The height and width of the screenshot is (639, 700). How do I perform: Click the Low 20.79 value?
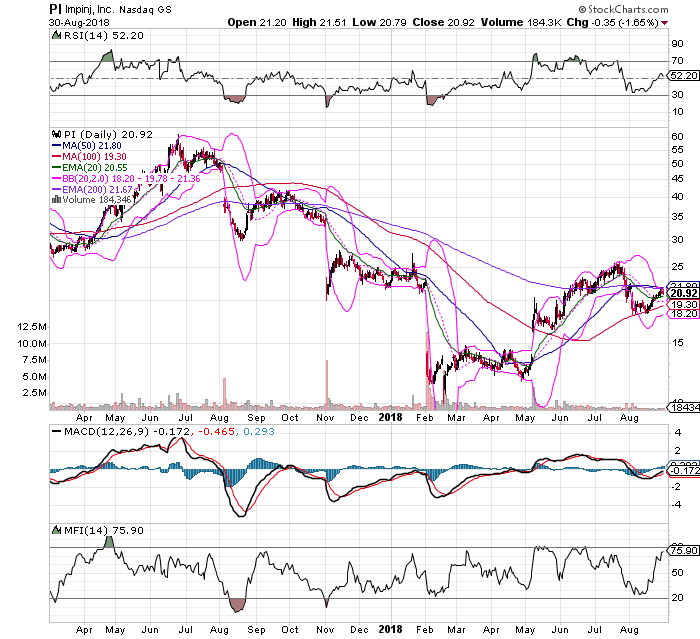click(379, 22)
